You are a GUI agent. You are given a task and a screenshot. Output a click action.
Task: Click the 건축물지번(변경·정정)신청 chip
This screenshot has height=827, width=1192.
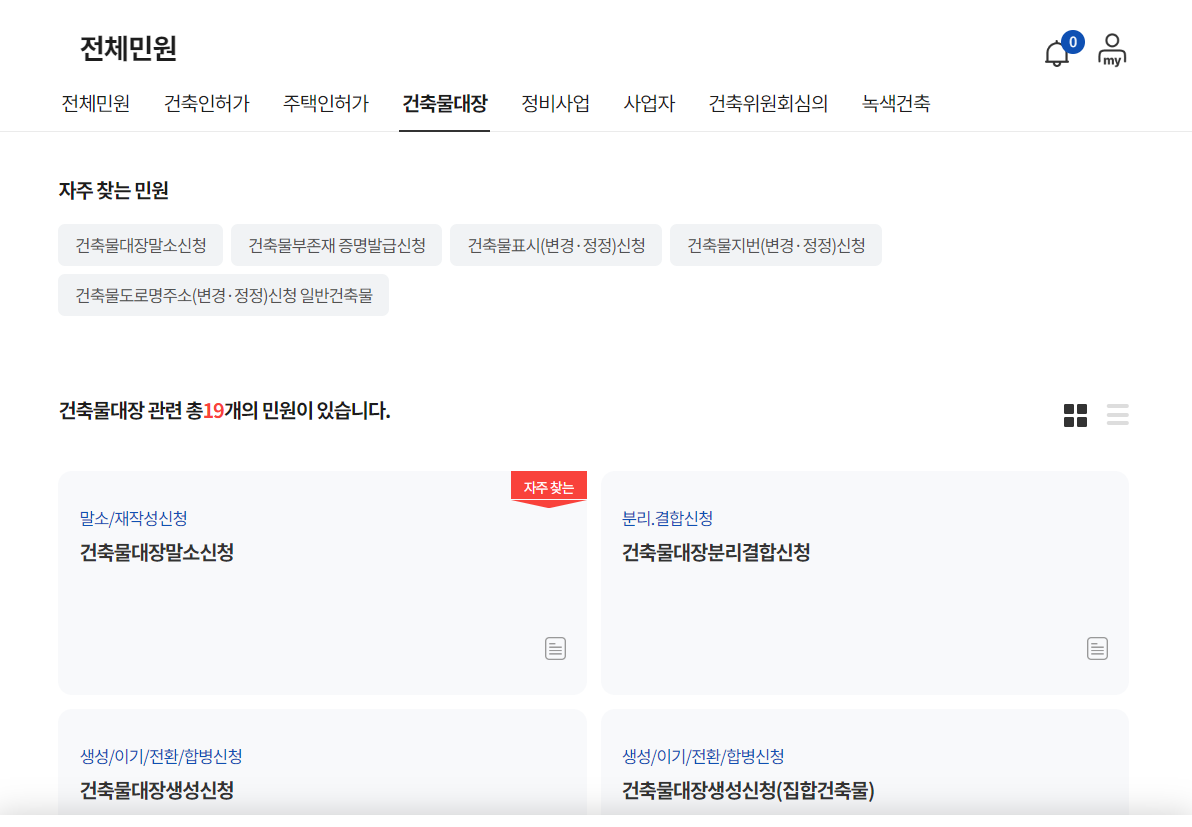point(775,246)
